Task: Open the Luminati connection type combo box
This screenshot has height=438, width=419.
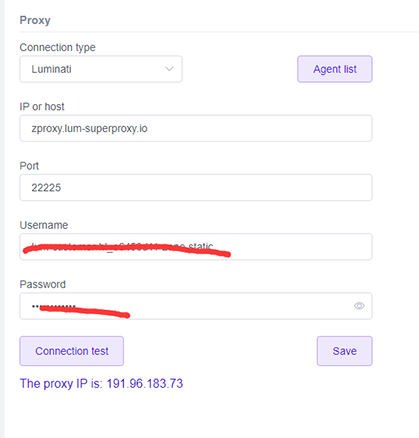Action: coord(101,69)
